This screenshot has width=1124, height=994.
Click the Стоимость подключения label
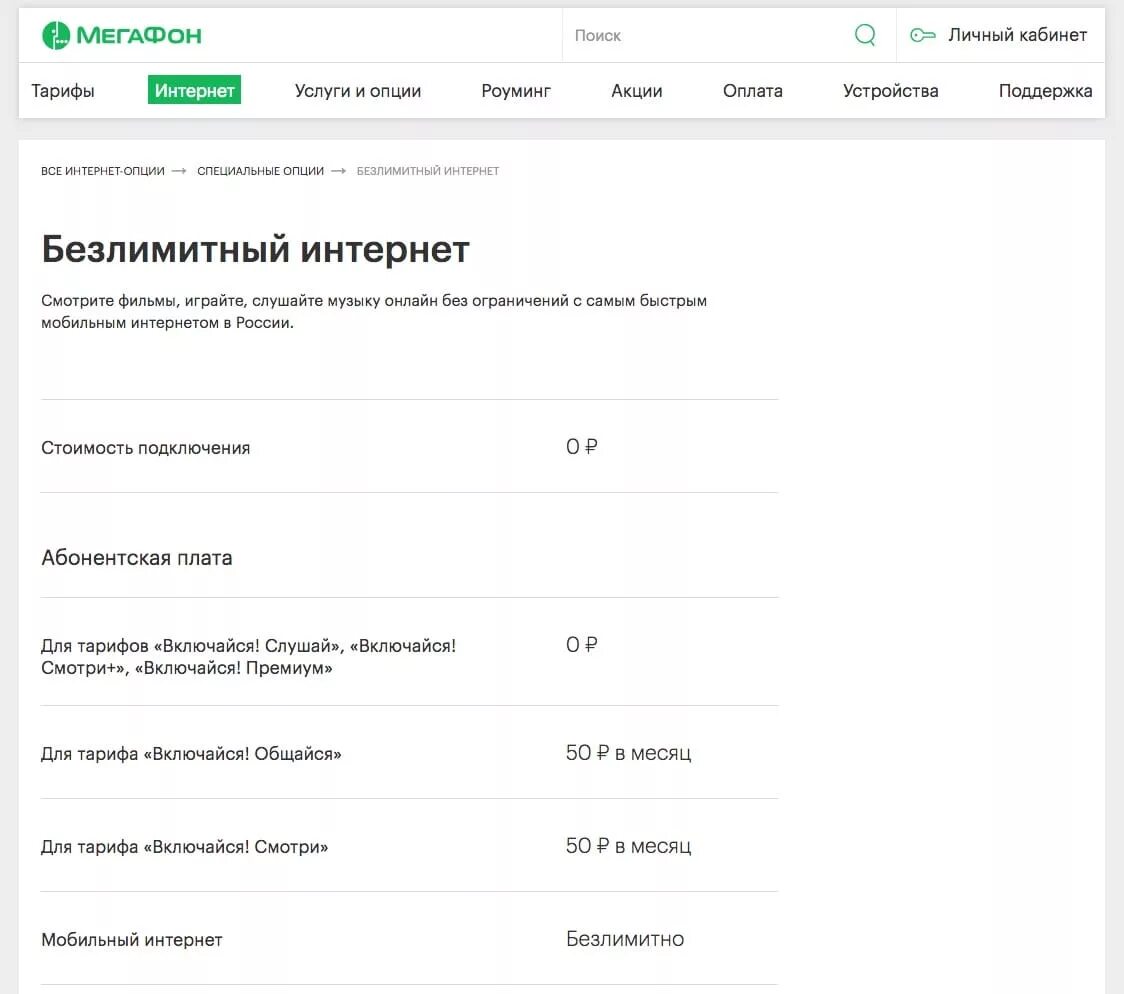click(x=146, y=448)
